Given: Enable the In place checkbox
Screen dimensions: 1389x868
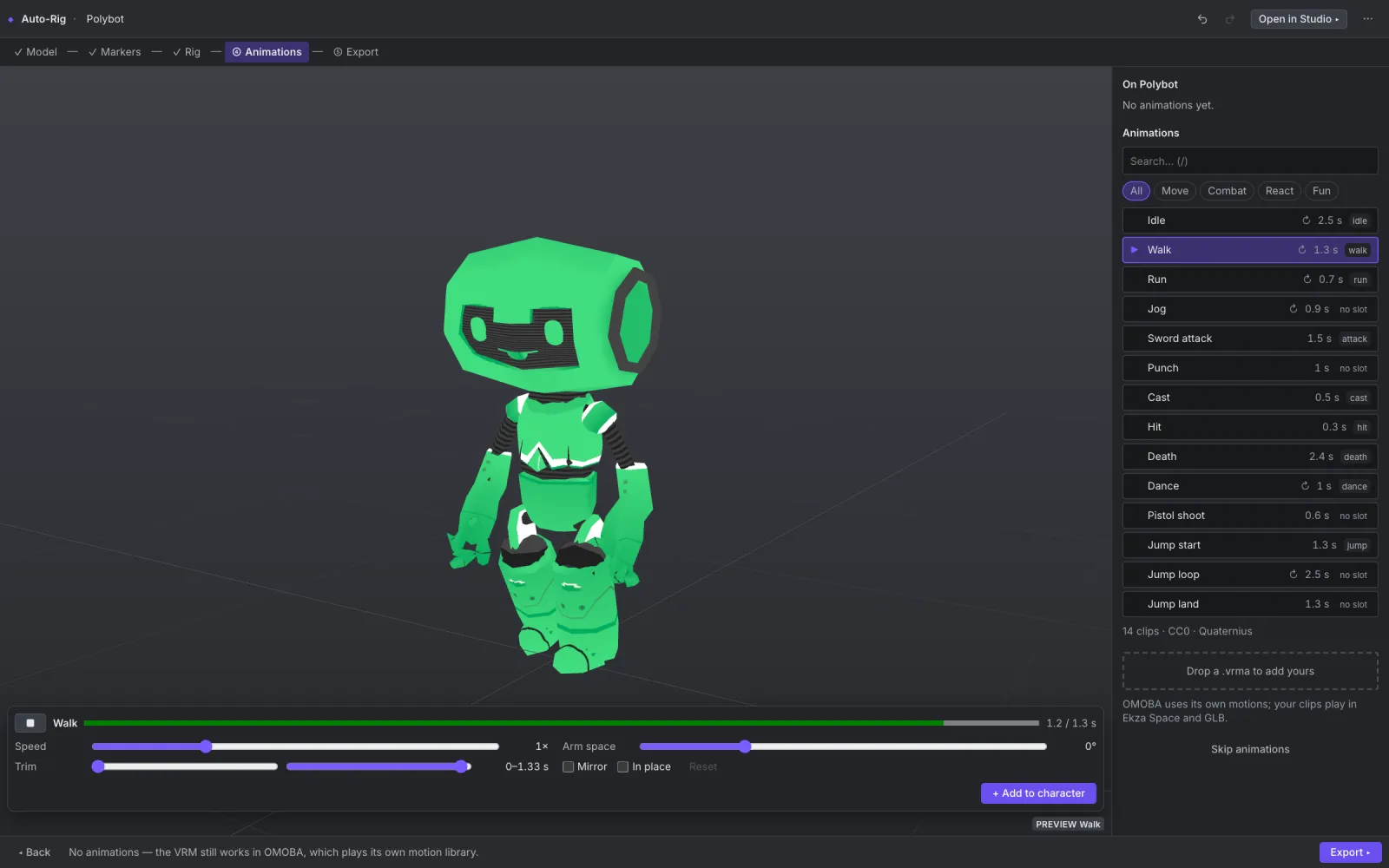Looking at the screenshot, I should [x=622, y=766].
